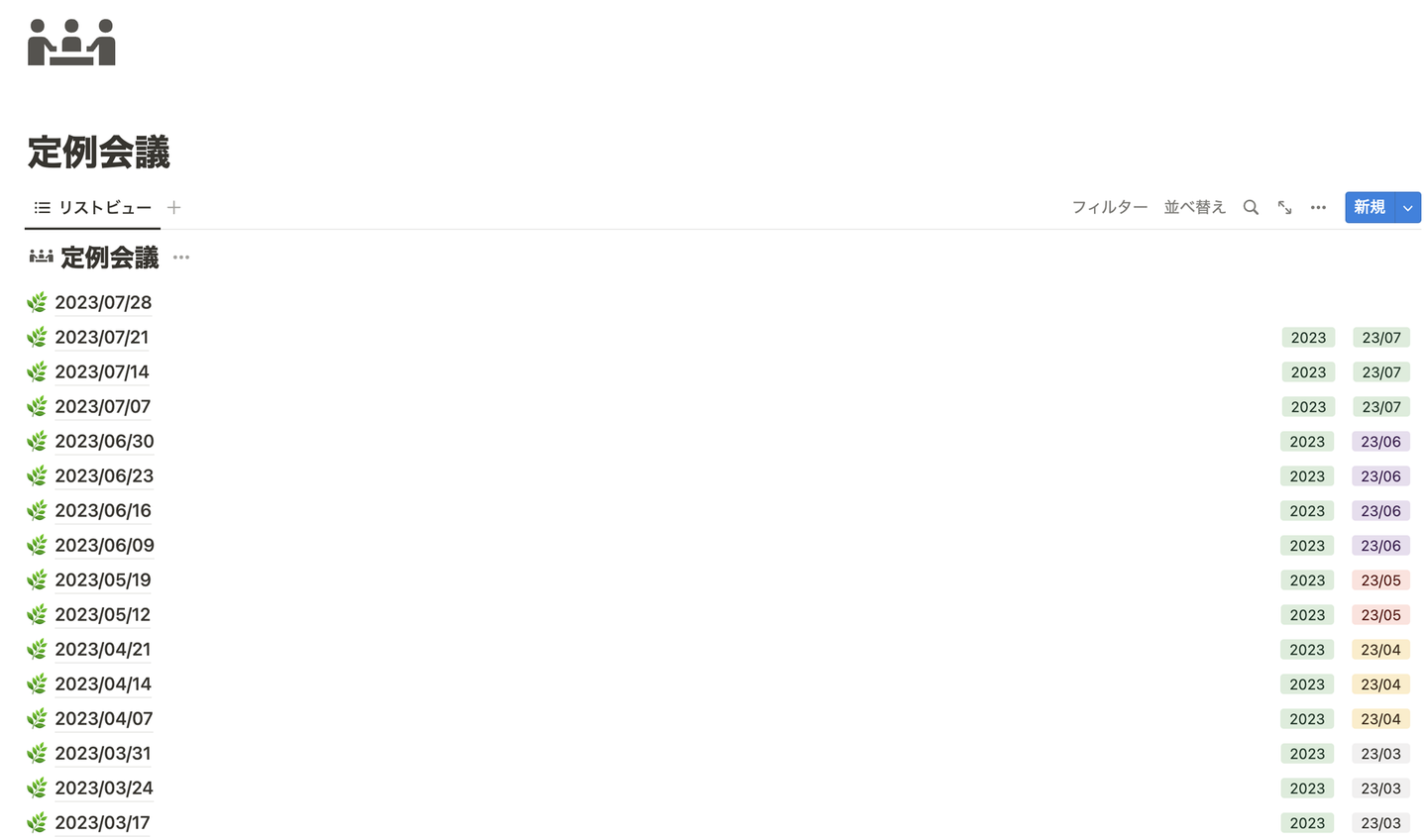
Task: Click the purple 23/06 tag on 2023/06/23 row
Action: (x=1381, y=476)
